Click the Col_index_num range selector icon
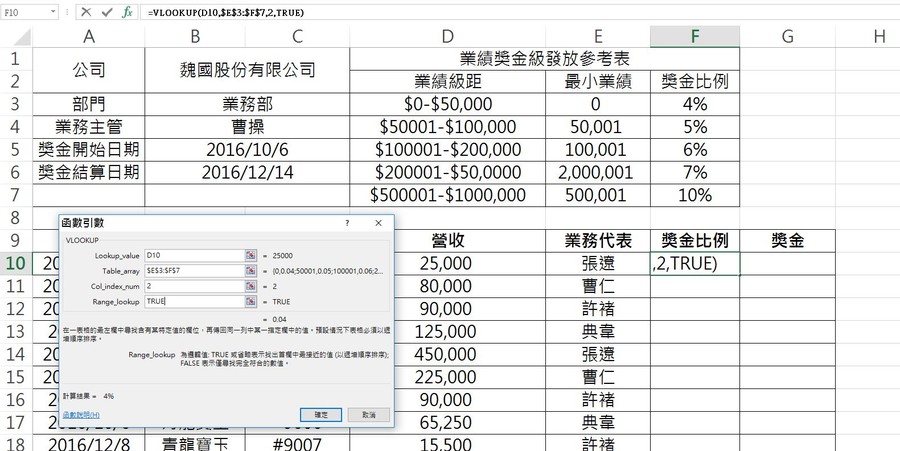The width and height of the screenshot is (900, 451). point(251,286)
